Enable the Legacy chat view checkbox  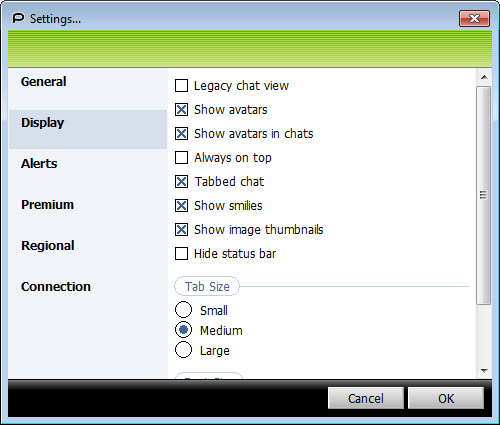(x=181, y=86)
